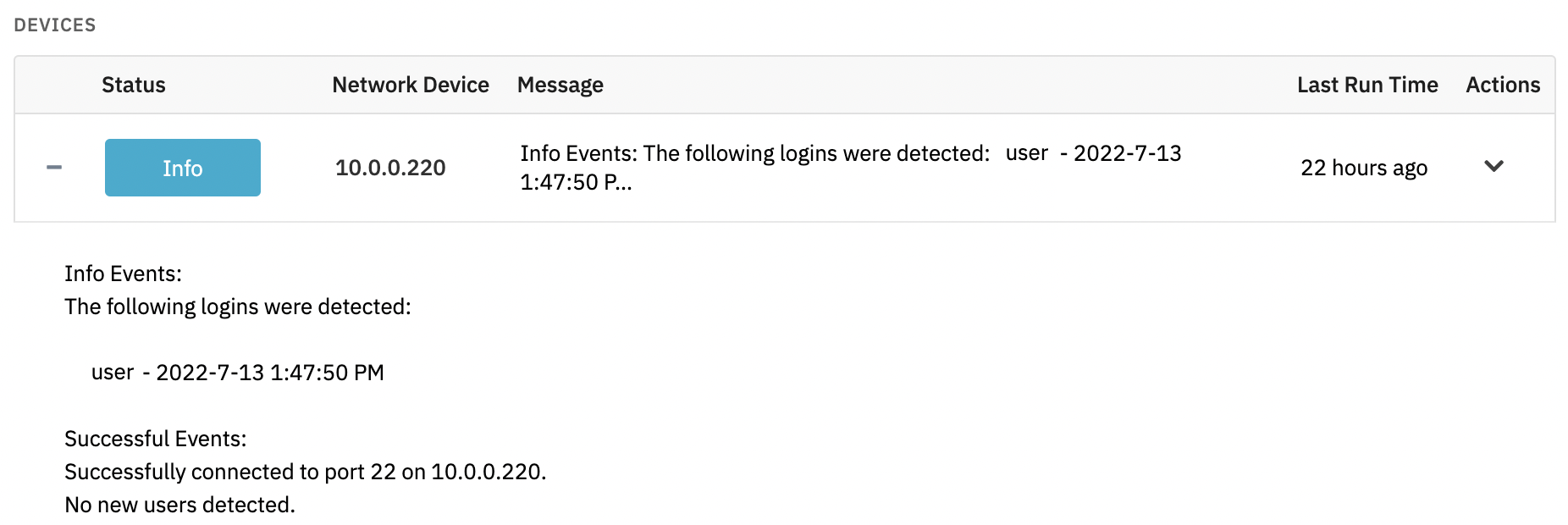The image size is (1568, 525).
Task: Click the Status column header
Action: pyautogui.click(x=133, y=84)
